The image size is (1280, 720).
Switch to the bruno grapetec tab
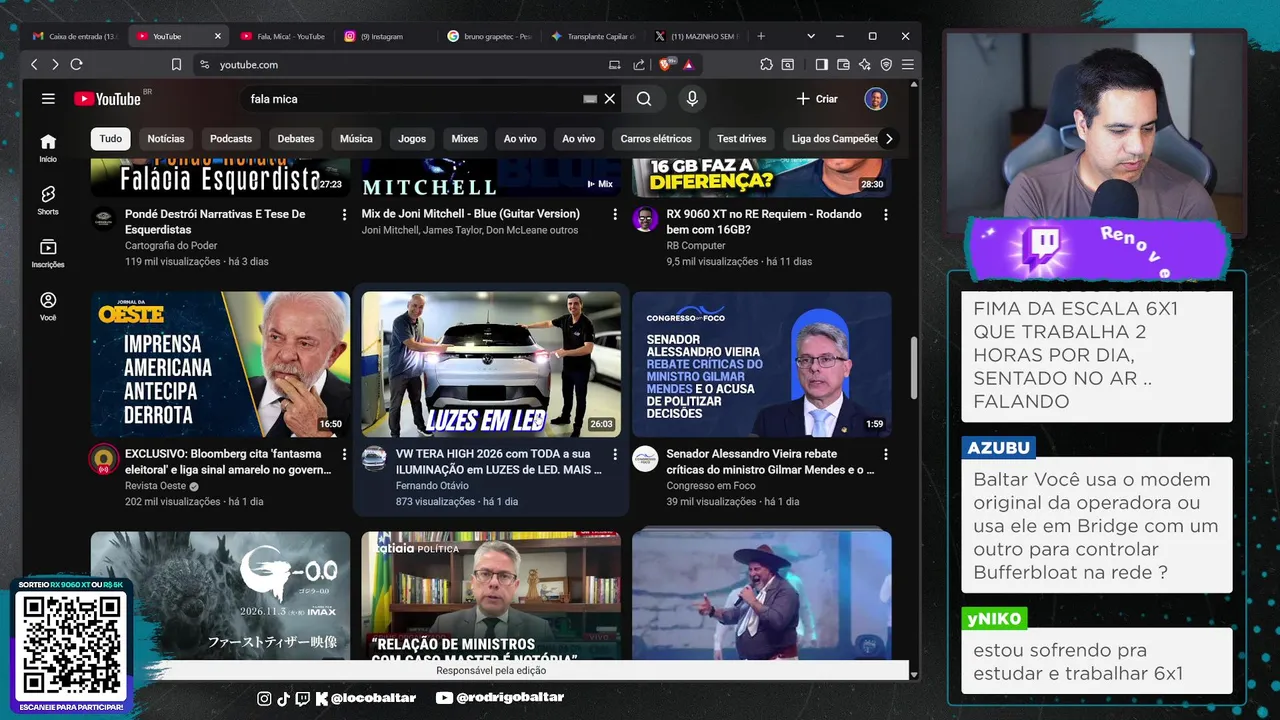point(491,36)
